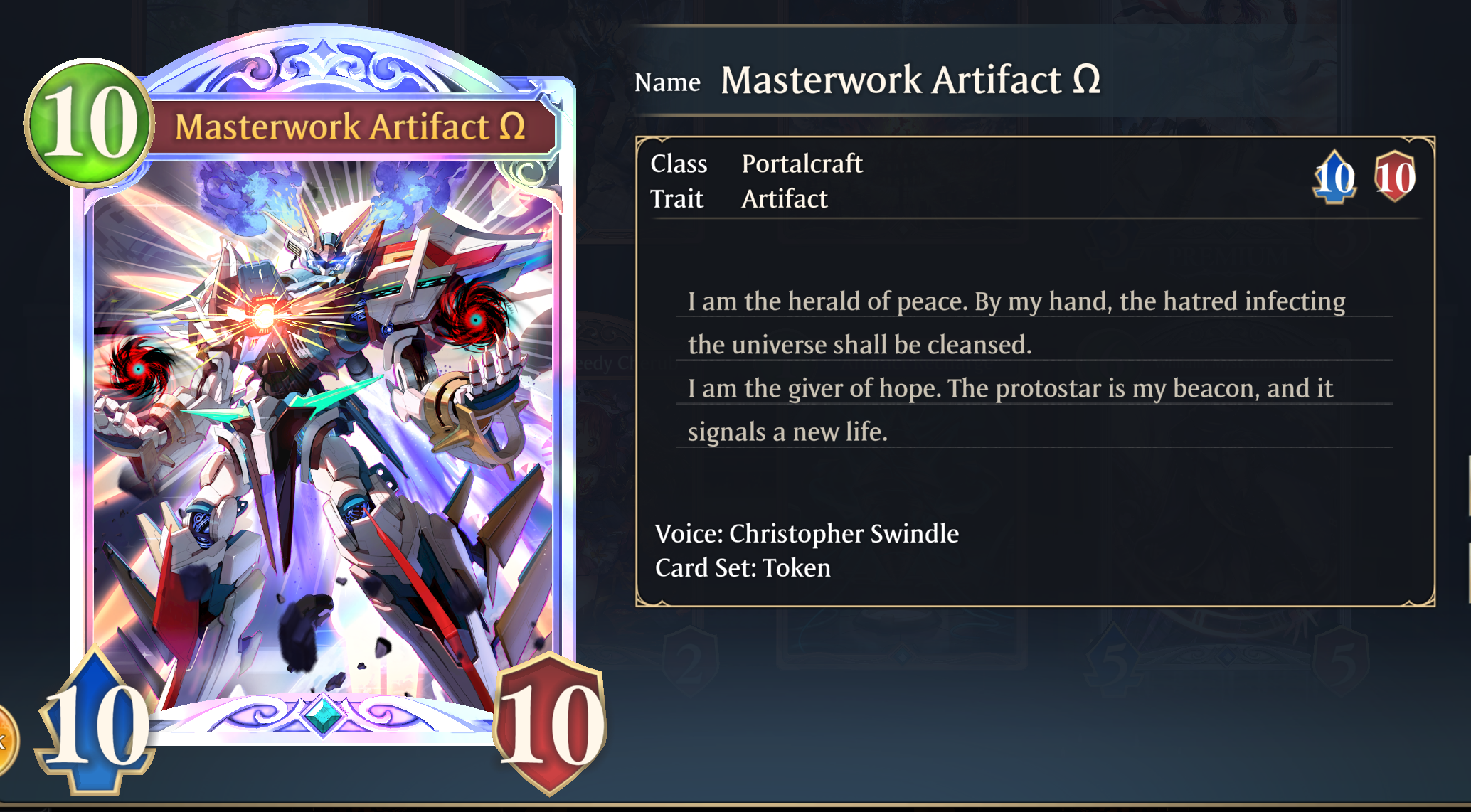Click the teal gem at card bottom
This screenshot has width=1471, height=812.
[324, 715]
